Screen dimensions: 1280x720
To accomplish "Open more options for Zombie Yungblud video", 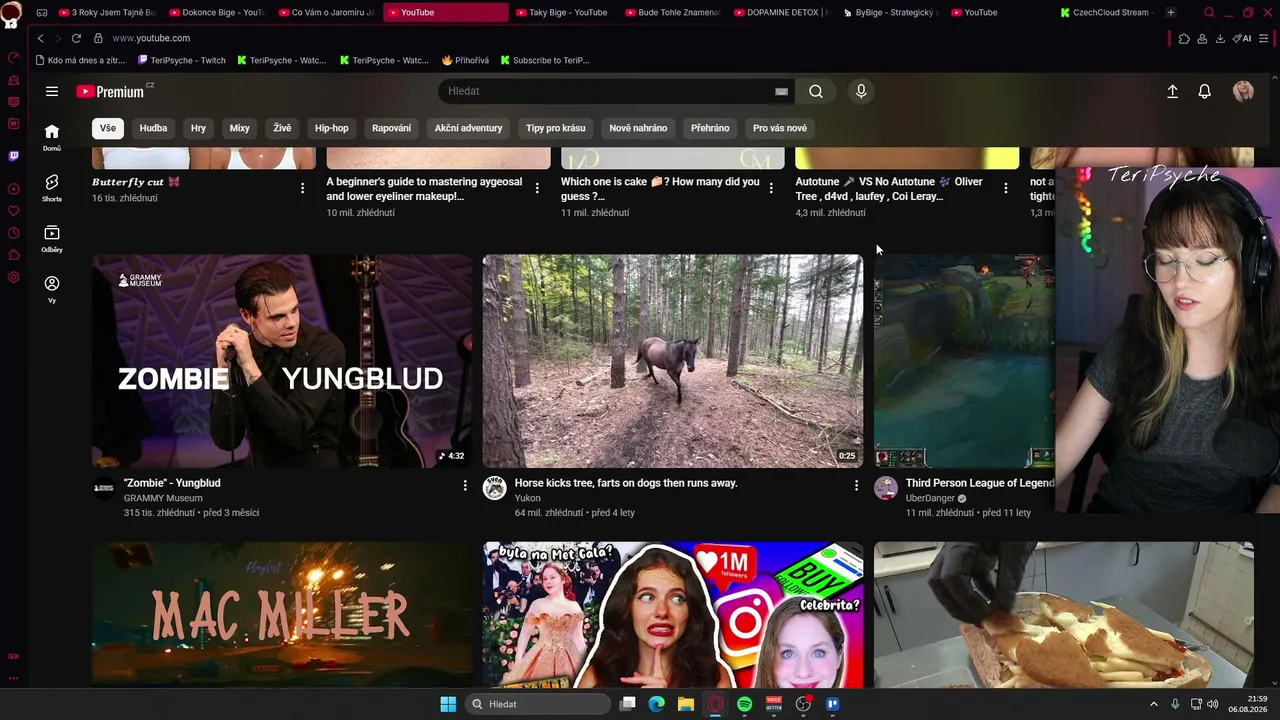I will click(465, 485).
